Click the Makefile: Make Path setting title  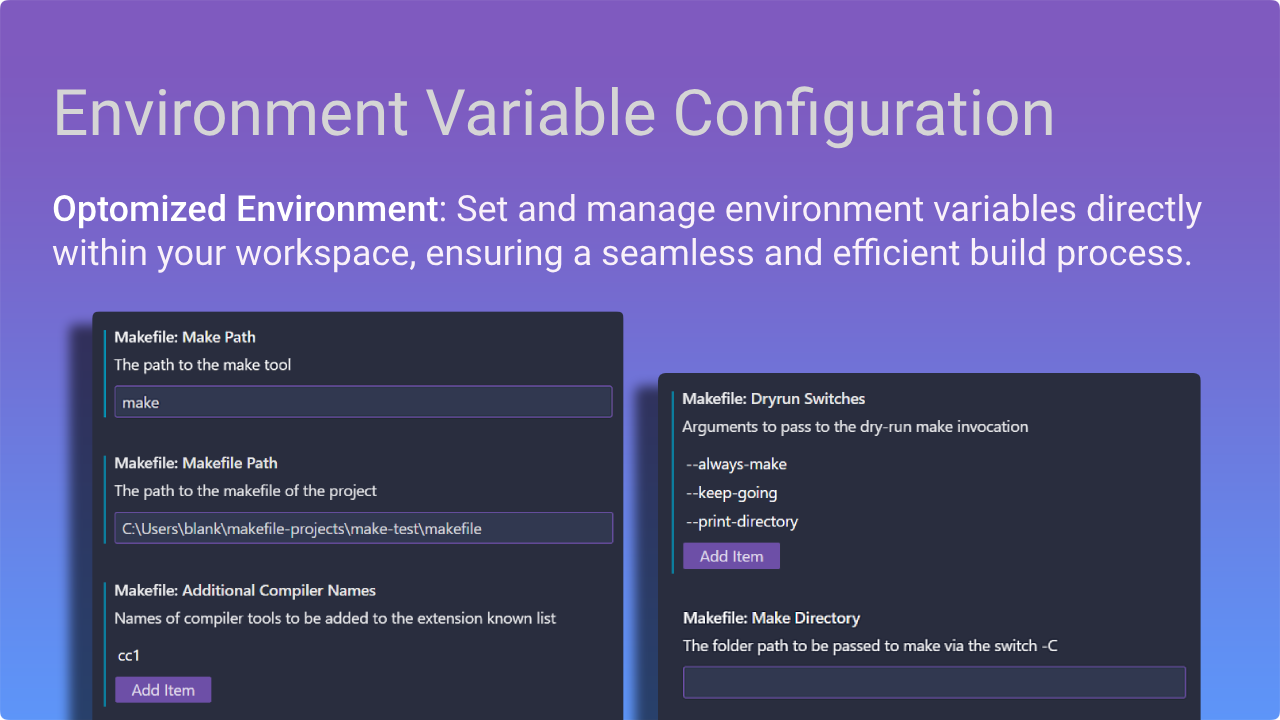tap(185, 337)
